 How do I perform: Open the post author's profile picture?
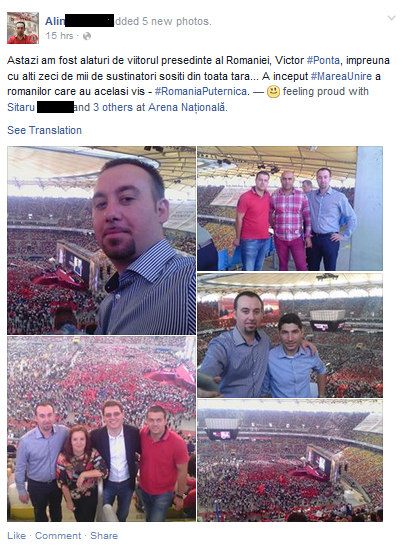click(x=23, y=28)
